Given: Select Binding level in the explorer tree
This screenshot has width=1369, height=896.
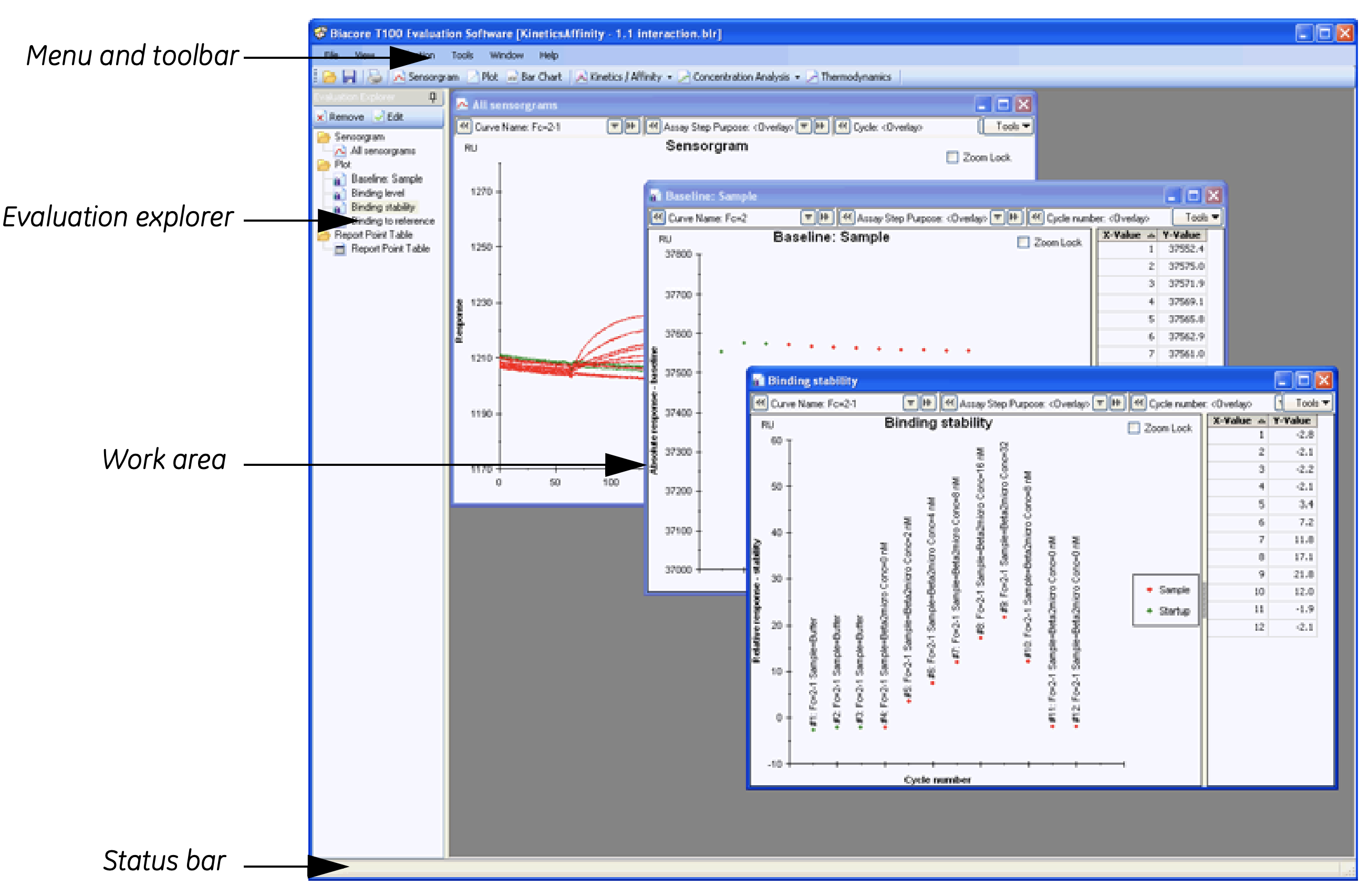Looking at the screenshot, I should point(377,193).
